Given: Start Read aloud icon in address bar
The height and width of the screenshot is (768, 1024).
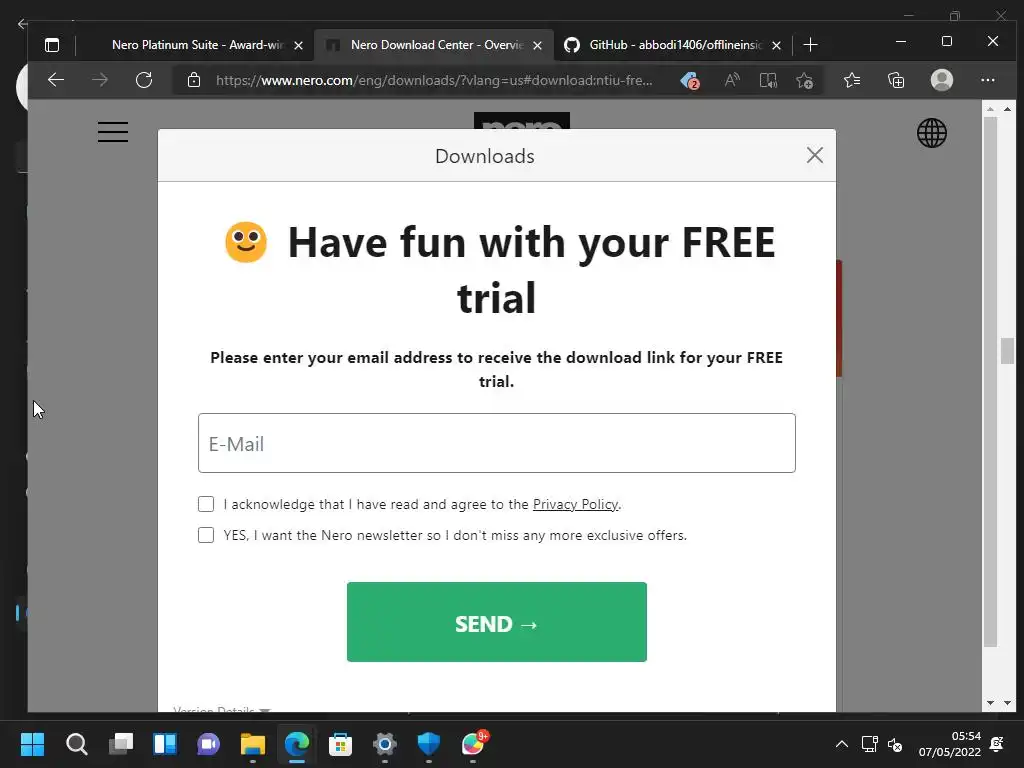Looking at the screenshot, I should pos(732,80).
